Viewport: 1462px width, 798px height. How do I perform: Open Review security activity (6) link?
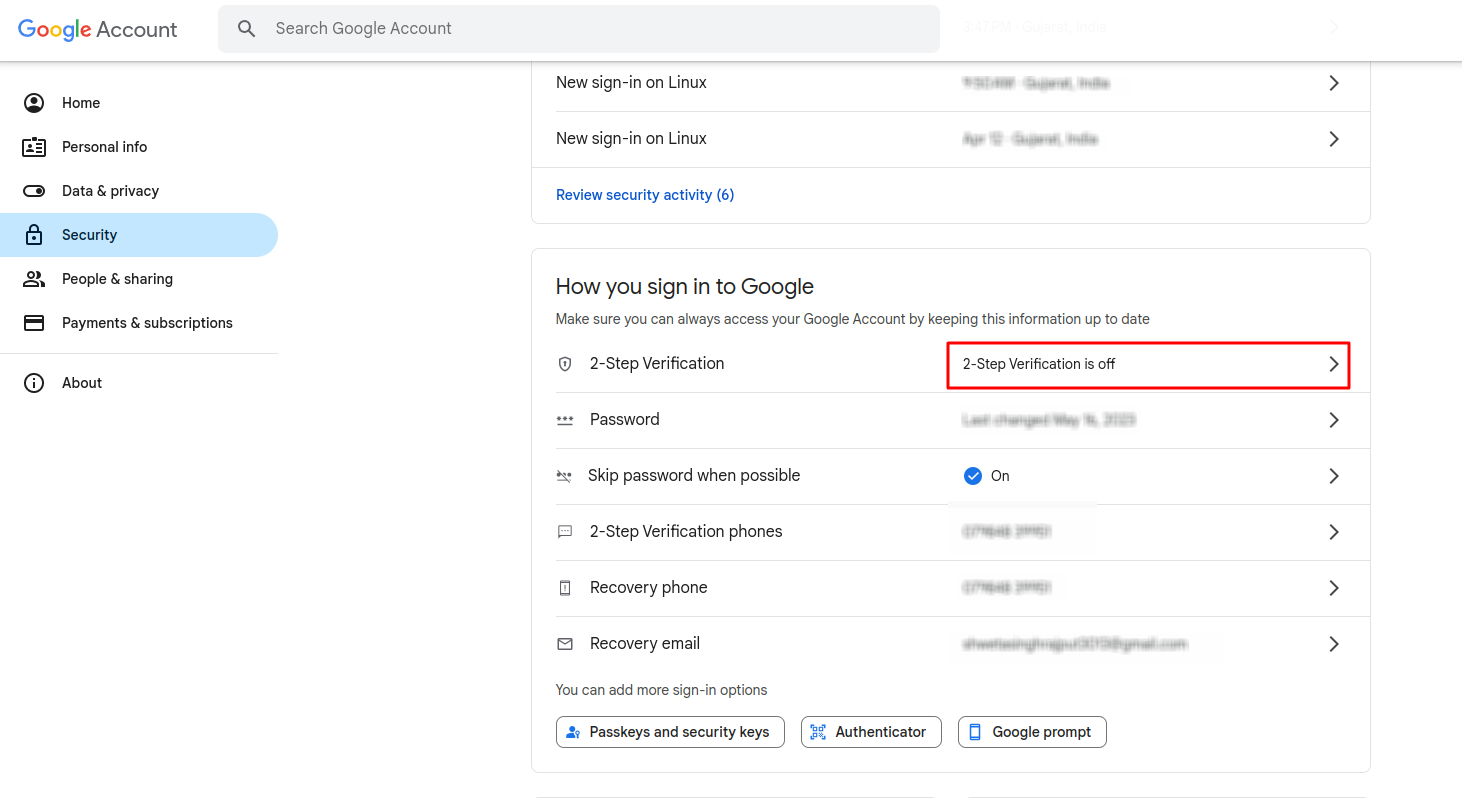645,195
